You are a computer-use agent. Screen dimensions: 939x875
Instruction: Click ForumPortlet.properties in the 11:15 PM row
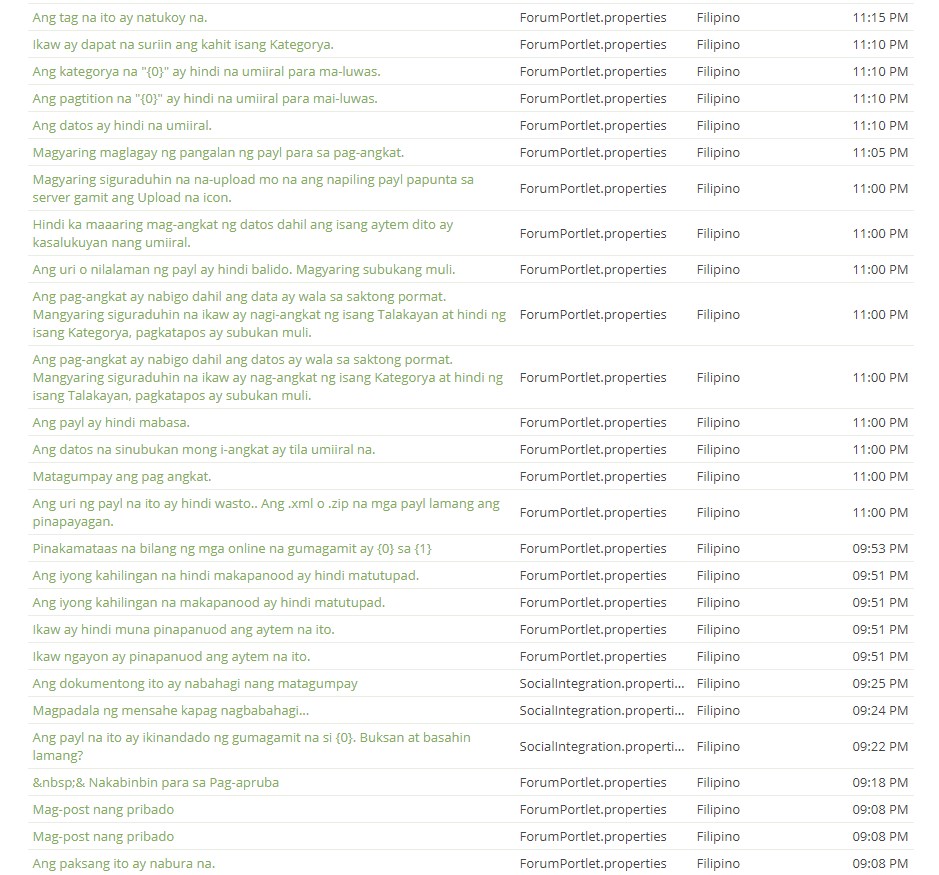point(593,18)
